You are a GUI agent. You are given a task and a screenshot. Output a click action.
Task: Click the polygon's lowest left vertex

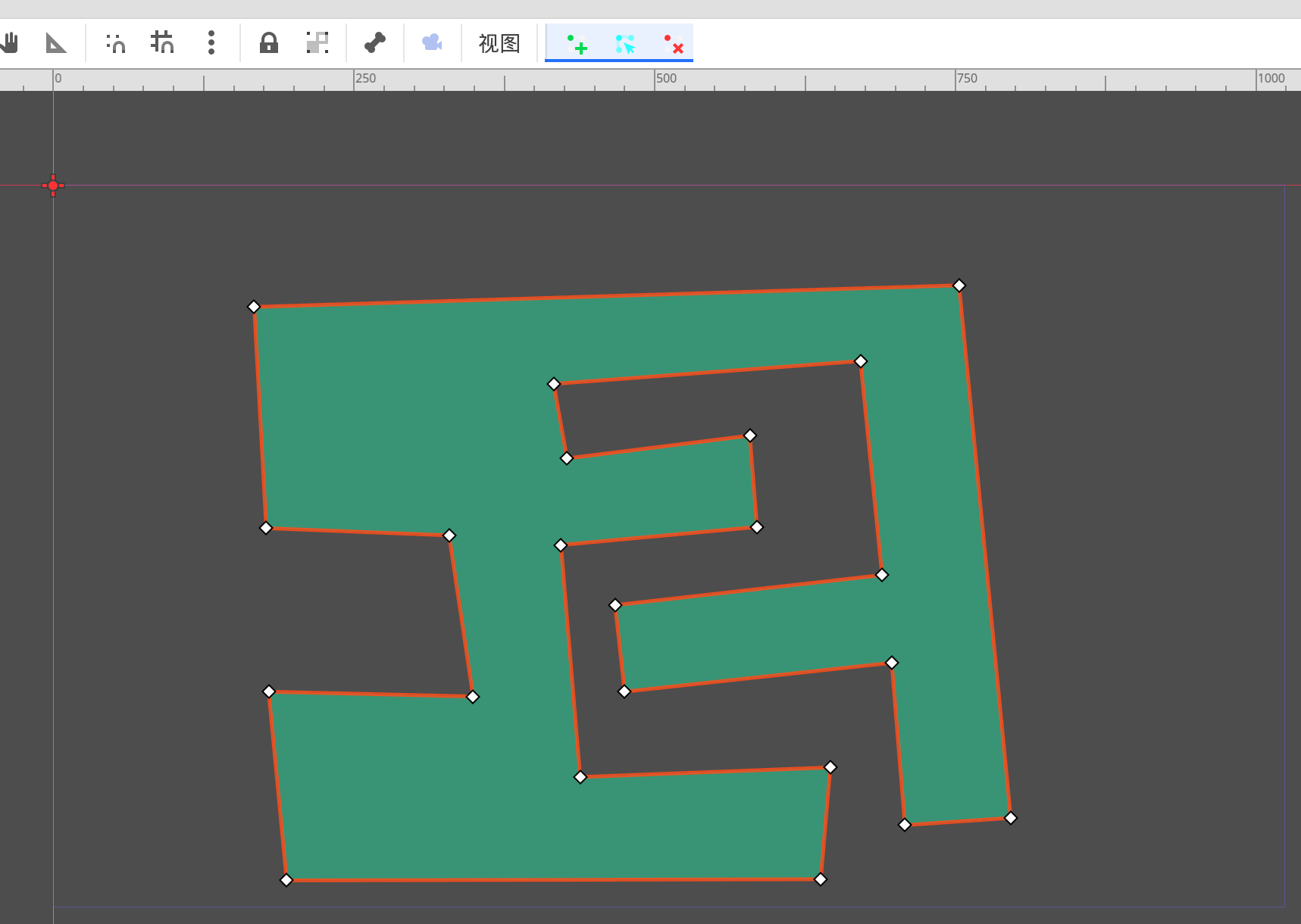tap(286, 880)
